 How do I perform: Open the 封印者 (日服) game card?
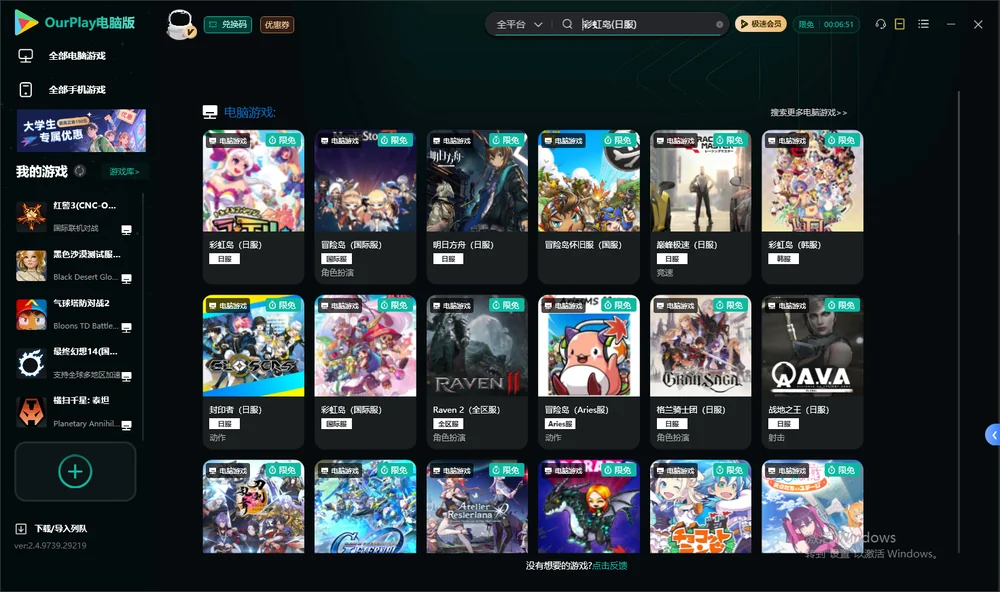pos(253,371)
